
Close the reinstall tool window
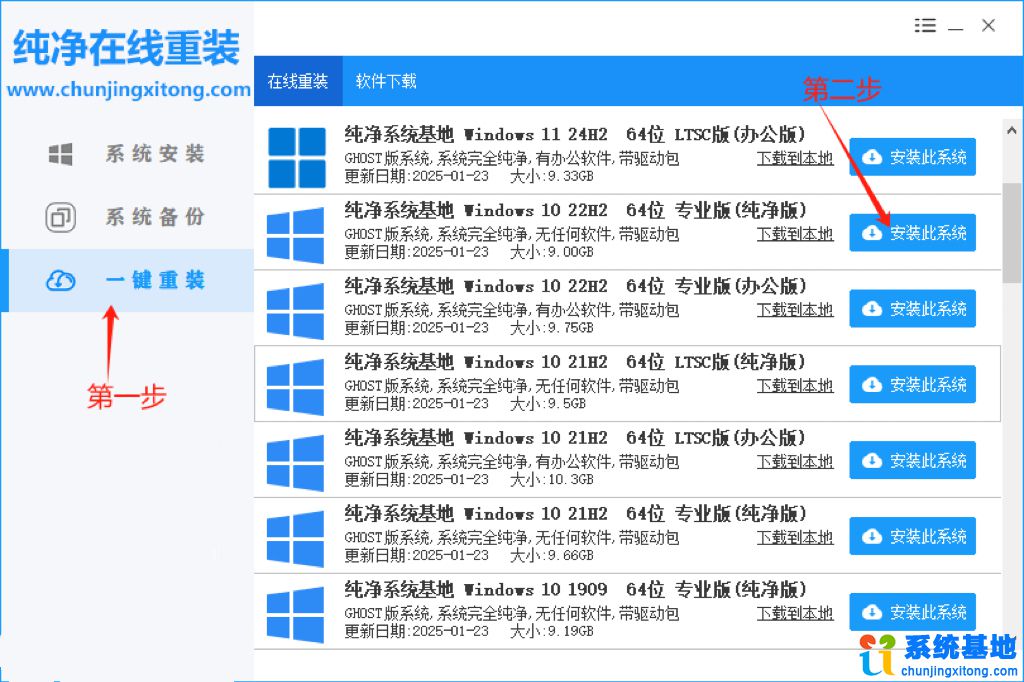(988, 25)
